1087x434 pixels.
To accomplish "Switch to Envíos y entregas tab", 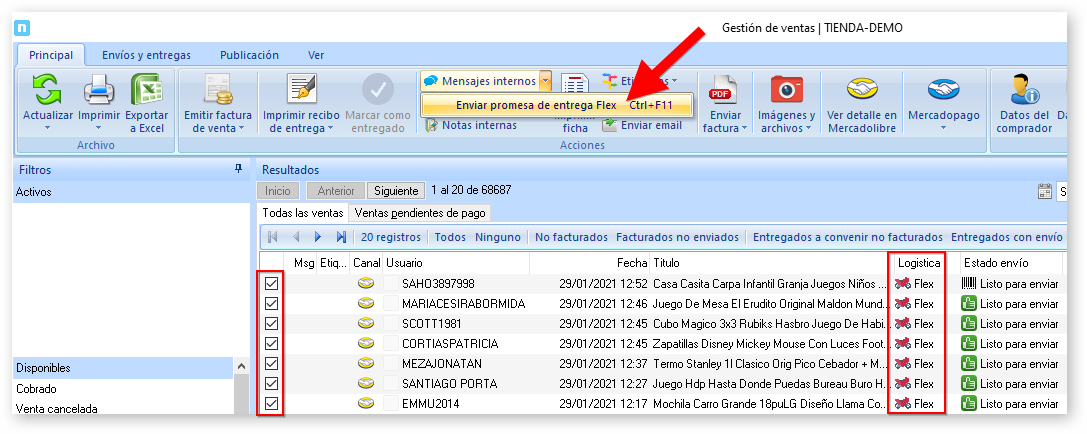I will coord(146,55).
